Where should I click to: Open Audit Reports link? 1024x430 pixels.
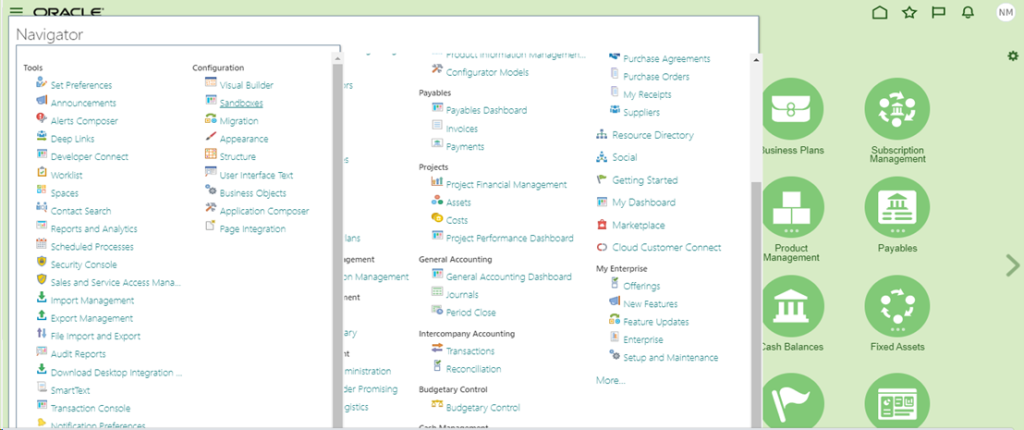pyautogui.click(x=78, y=354)
